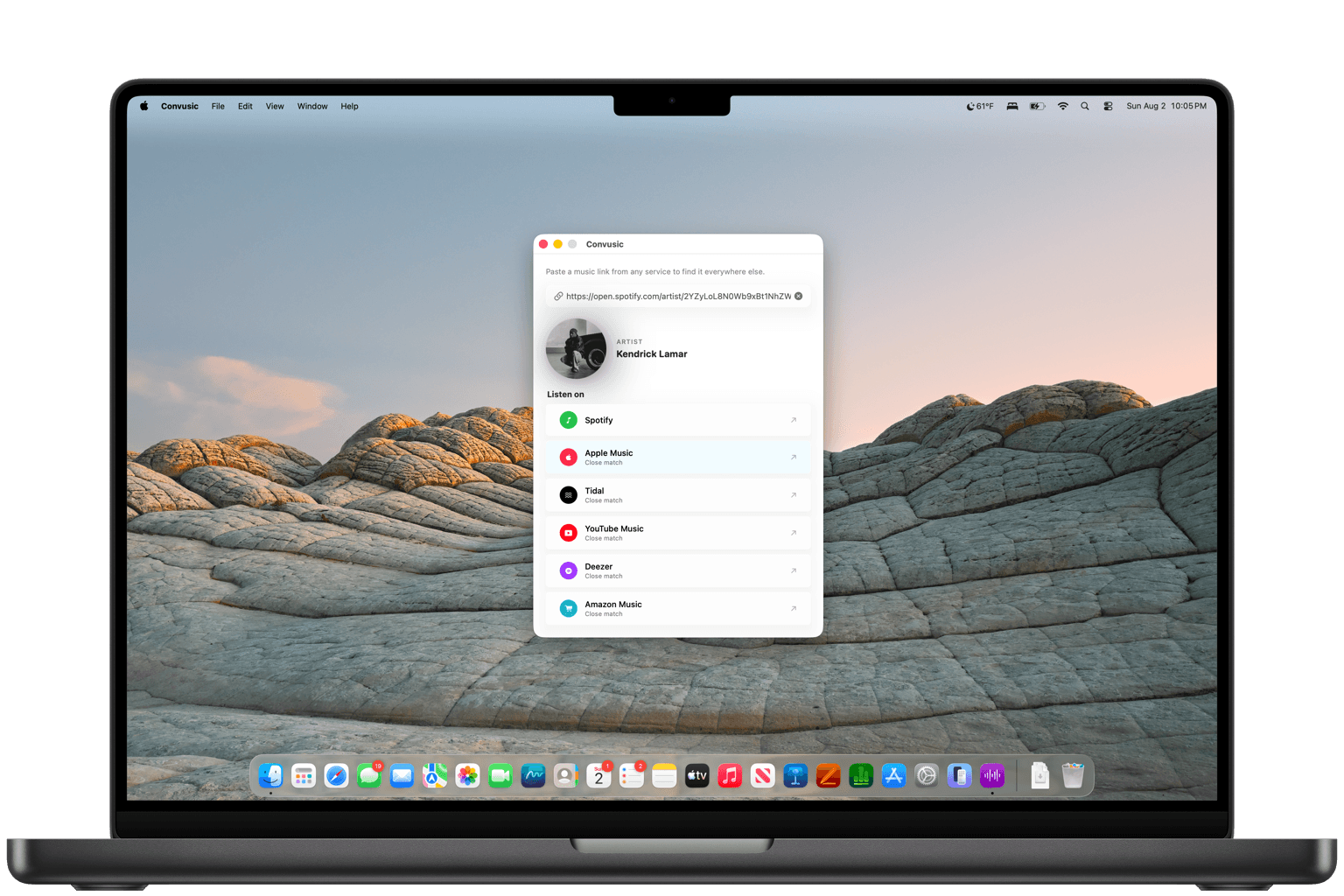Click the chain link icon in URL field

[x=558, y=297]
